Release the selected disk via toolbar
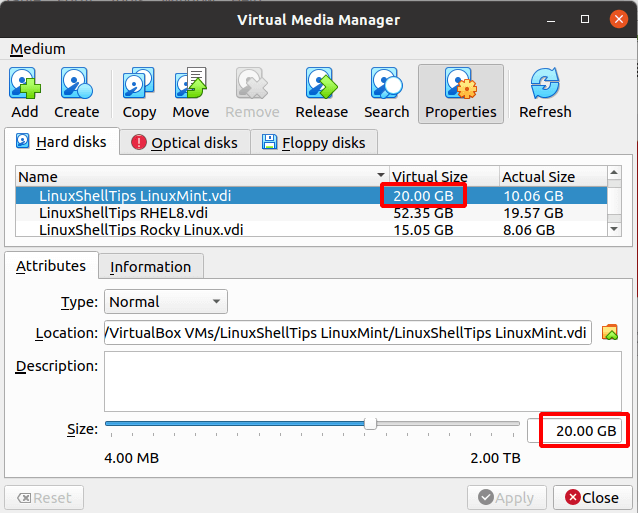638x513 pixels. coord(321,93)
